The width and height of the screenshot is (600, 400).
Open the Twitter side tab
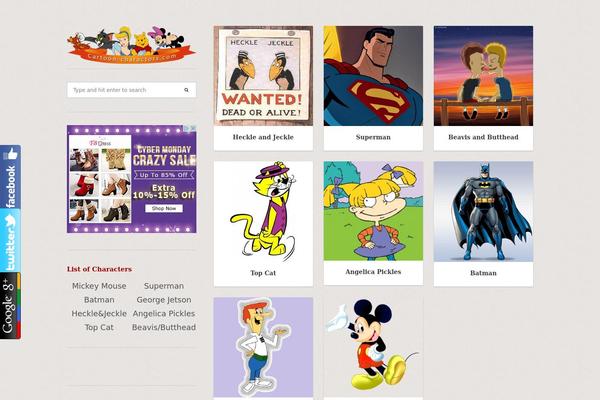pos(10,240)
